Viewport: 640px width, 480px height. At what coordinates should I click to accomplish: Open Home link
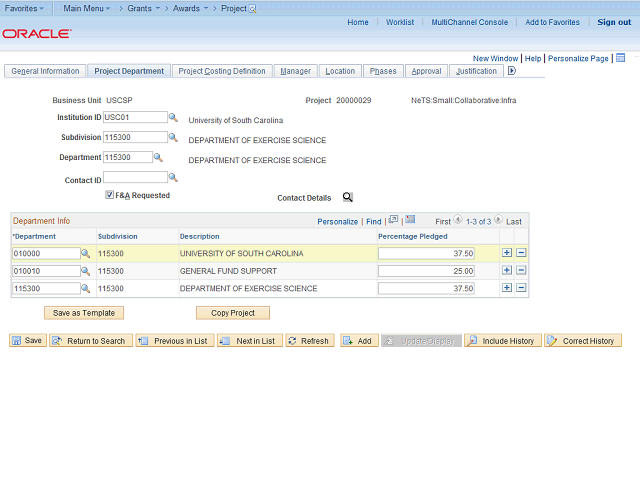point(358,22)
